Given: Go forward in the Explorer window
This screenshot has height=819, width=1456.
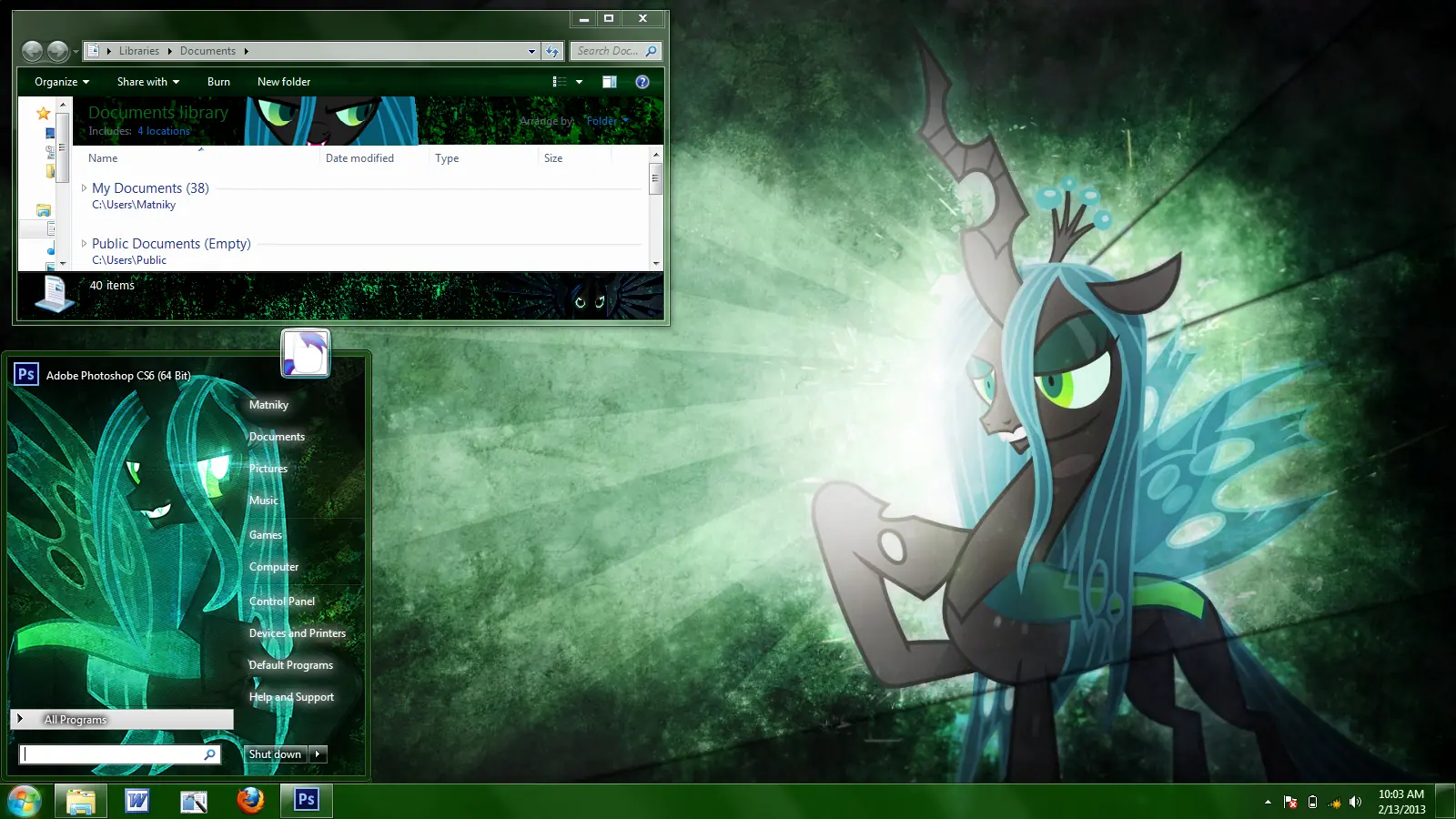Looking at the screenshot, I should [57, 51].
